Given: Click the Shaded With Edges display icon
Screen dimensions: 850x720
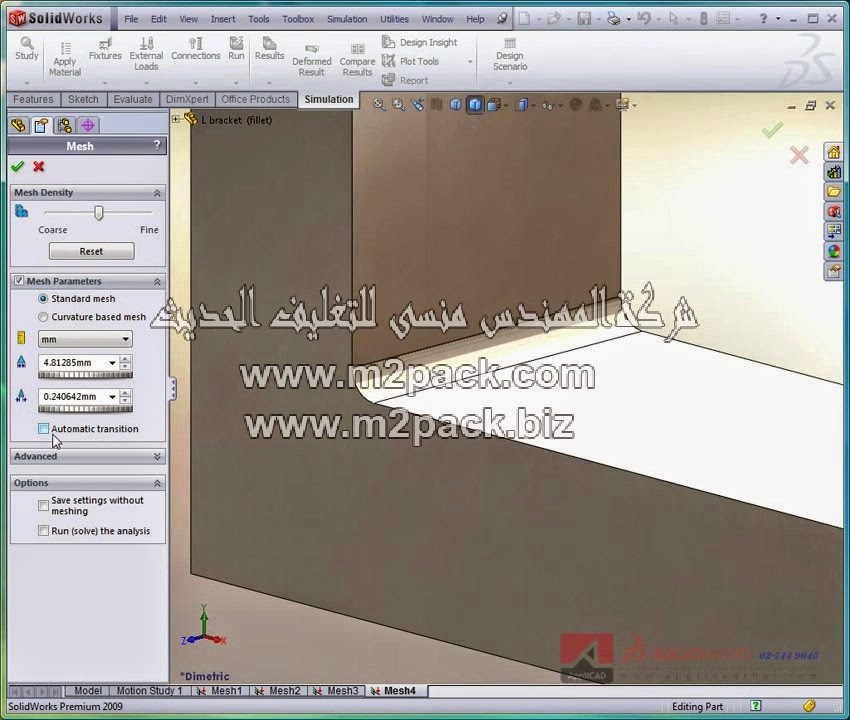Looking at the screenshot, I should click(475, 105).
